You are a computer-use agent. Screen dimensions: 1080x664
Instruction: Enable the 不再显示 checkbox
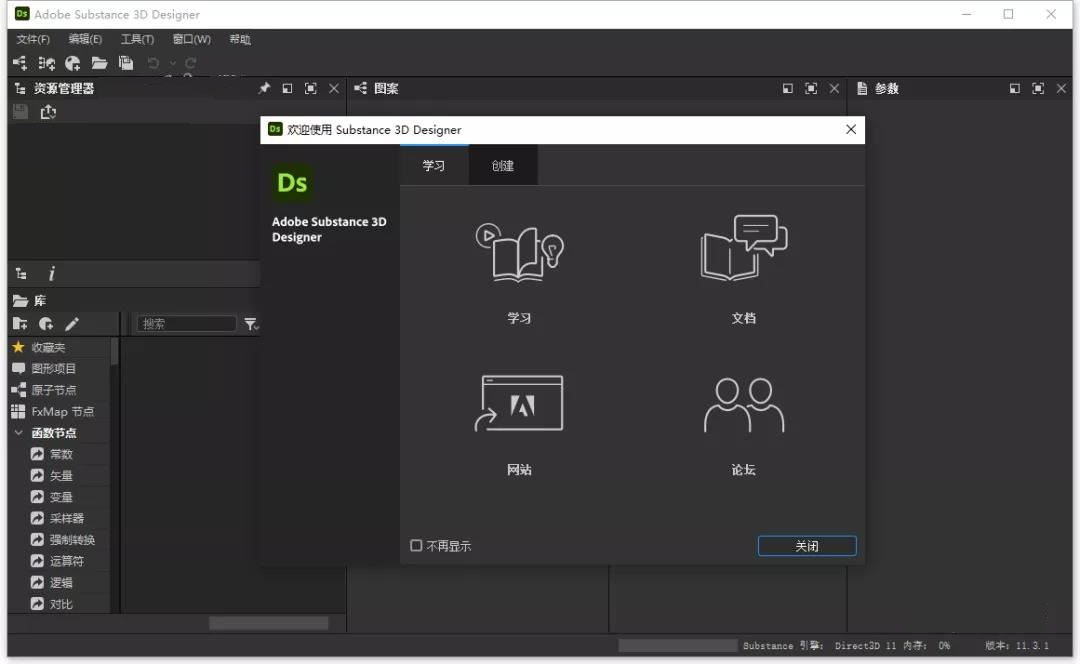point(416,546)
